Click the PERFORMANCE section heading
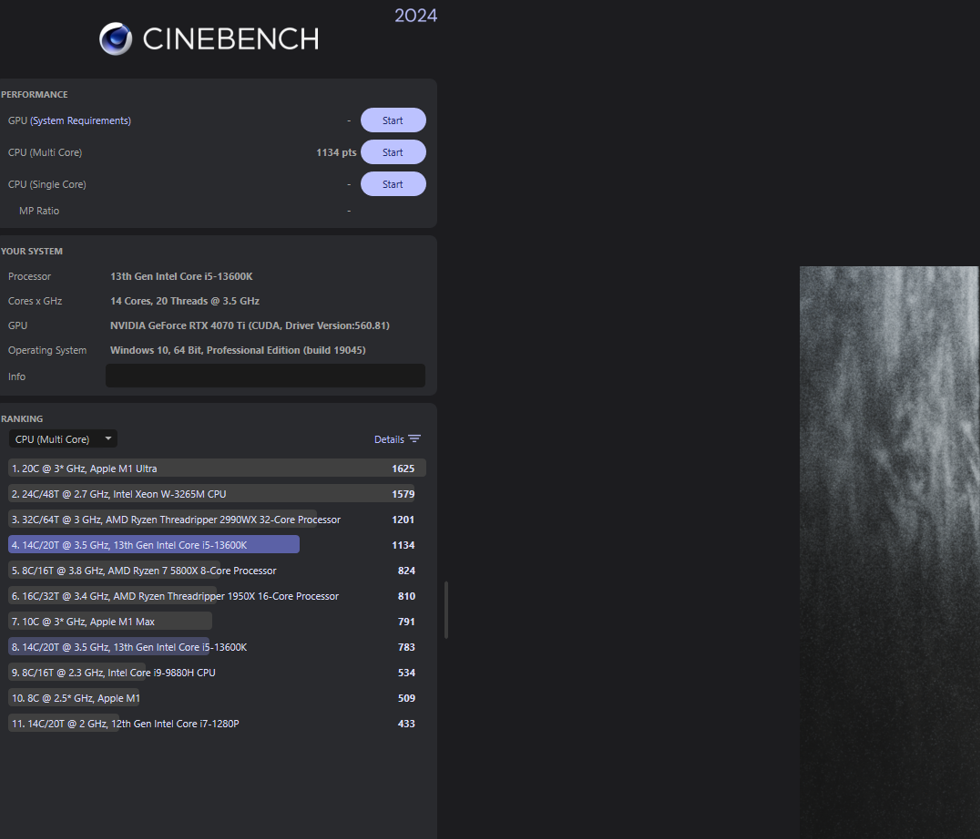This screenshot has height=839, width=980. click(x=34, y=94)
